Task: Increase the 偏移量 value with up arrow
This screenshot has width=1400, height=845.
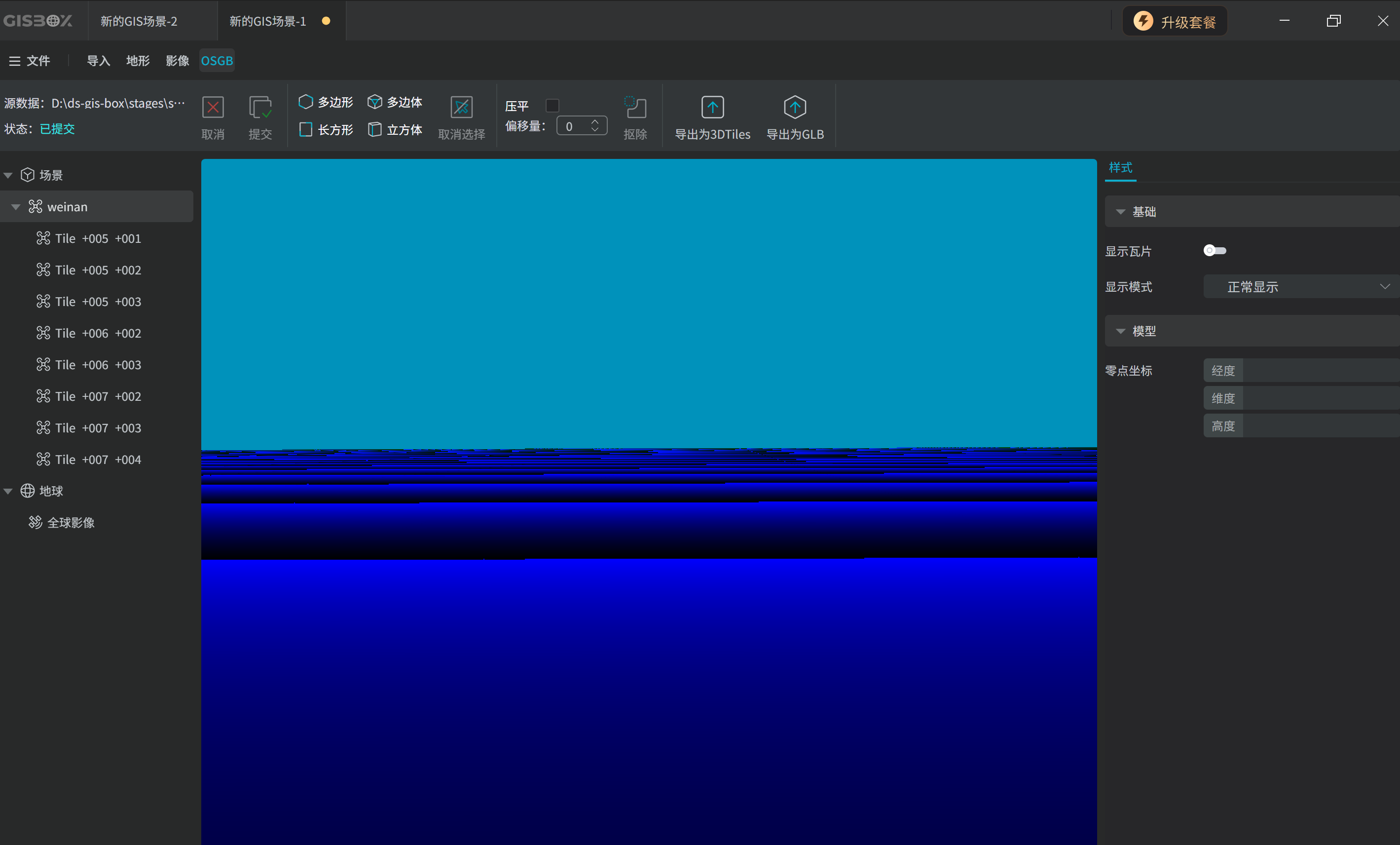Action: [x=595, y=121]
